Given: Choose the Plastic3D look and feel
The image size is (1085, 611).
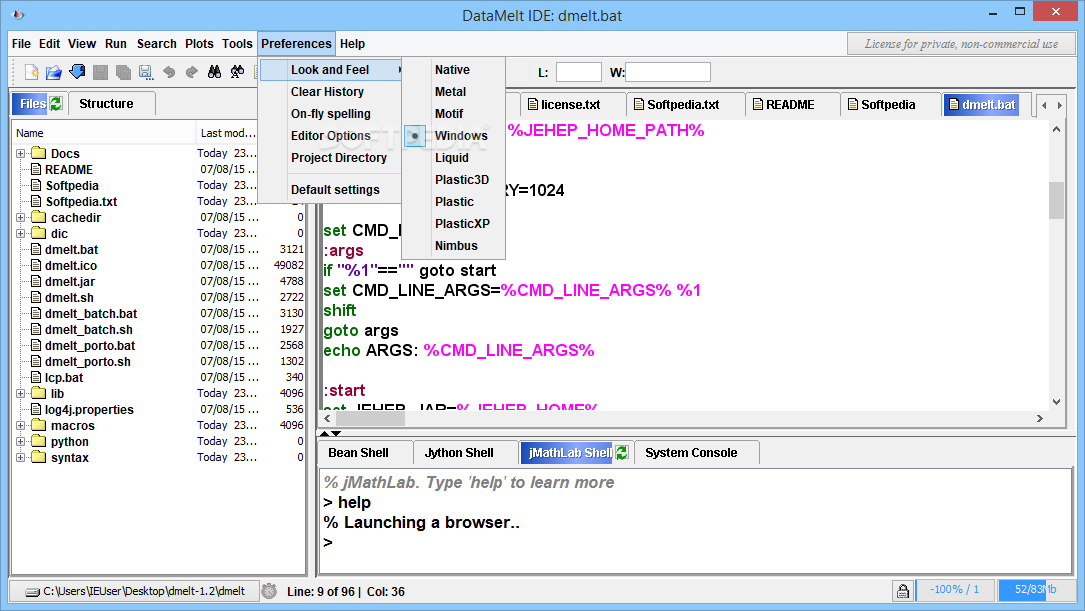Looking at the screenshot, I should tap(462, 180).
